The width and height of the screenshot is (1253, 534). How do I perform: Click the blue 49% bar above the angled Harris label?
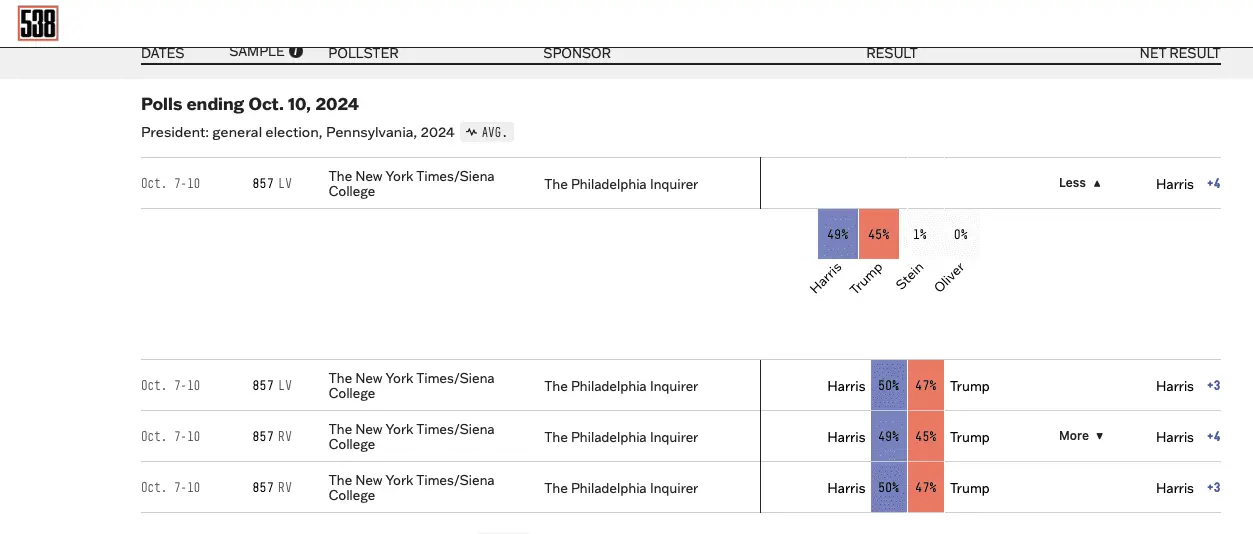[838, 235]
